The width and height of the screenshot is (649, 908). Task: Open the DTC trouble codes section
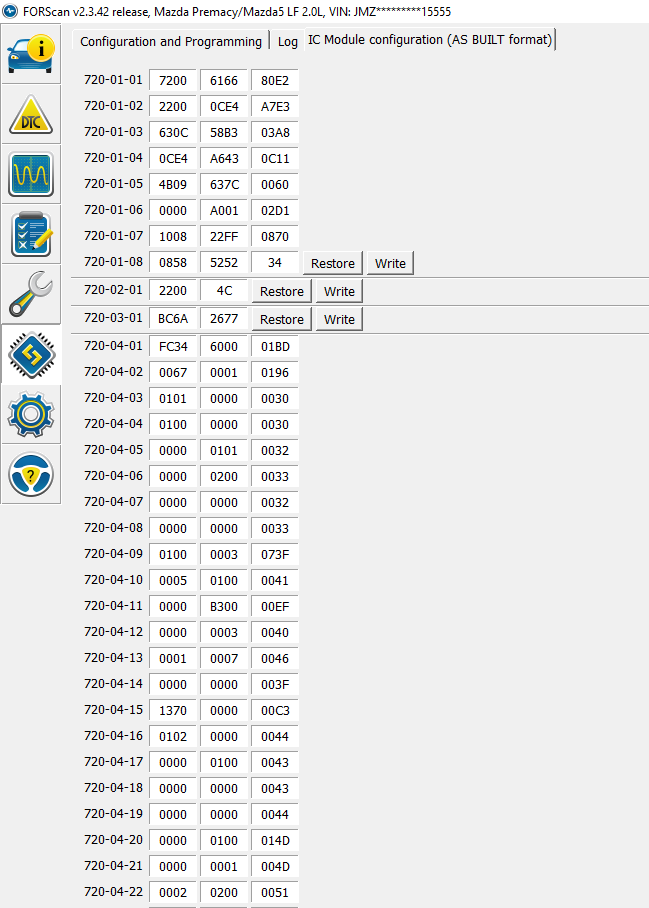click(x=31, y=114)
